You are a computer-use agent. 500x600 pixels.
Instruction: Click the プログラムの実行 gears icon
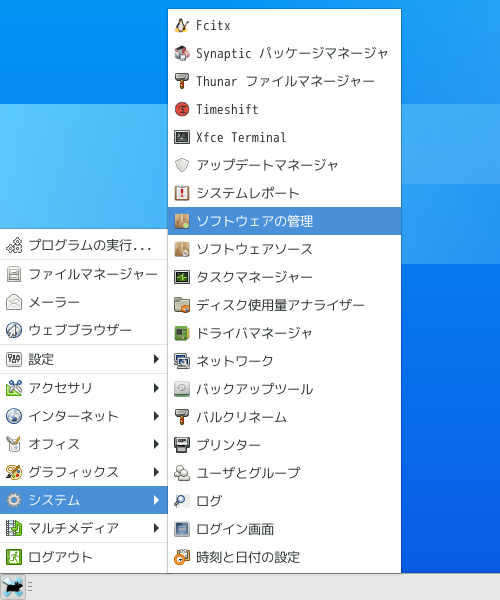tap(14, 246)
